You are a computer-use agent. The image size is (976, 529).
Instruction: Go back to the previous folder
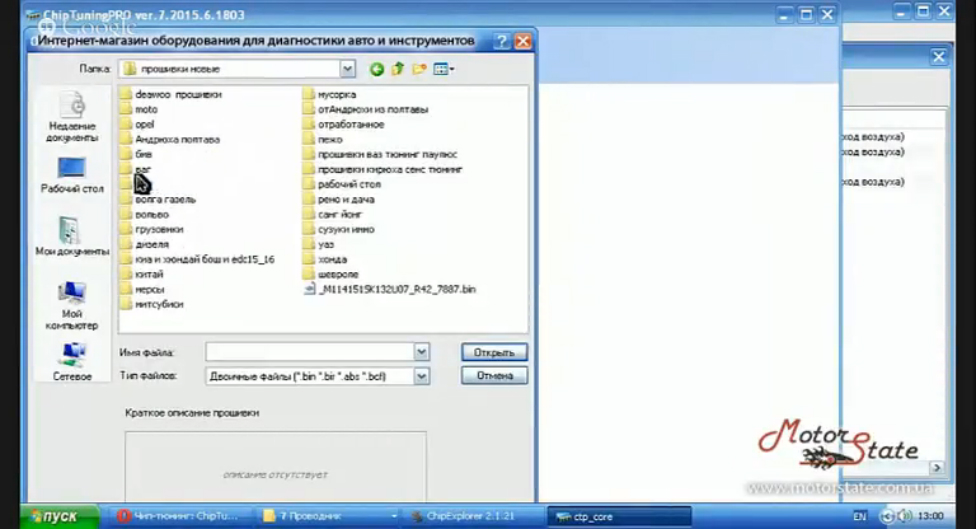[377, 69]
